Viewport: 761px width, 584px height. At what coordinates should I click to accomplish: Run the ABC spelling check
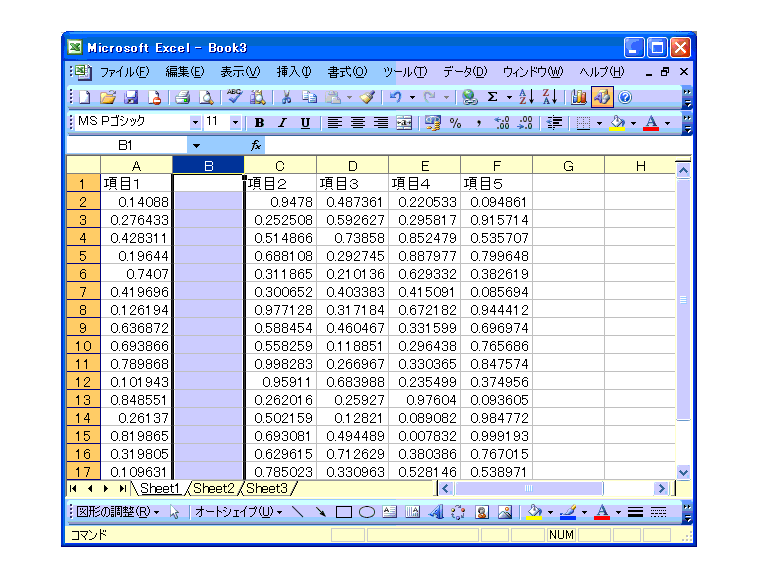(234, 97)
